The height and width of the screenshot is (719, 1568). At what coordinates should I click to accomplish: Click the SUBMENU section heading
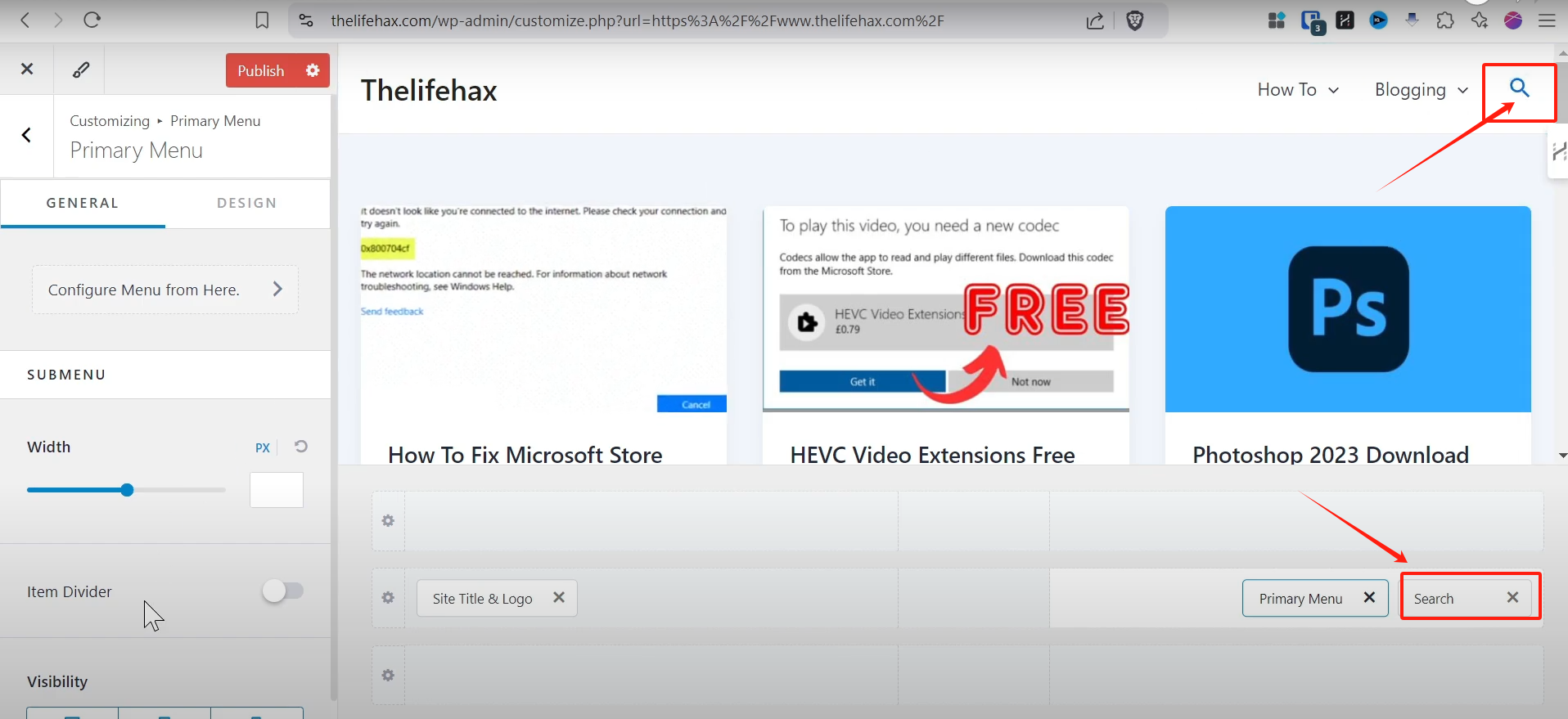(66, 375)
